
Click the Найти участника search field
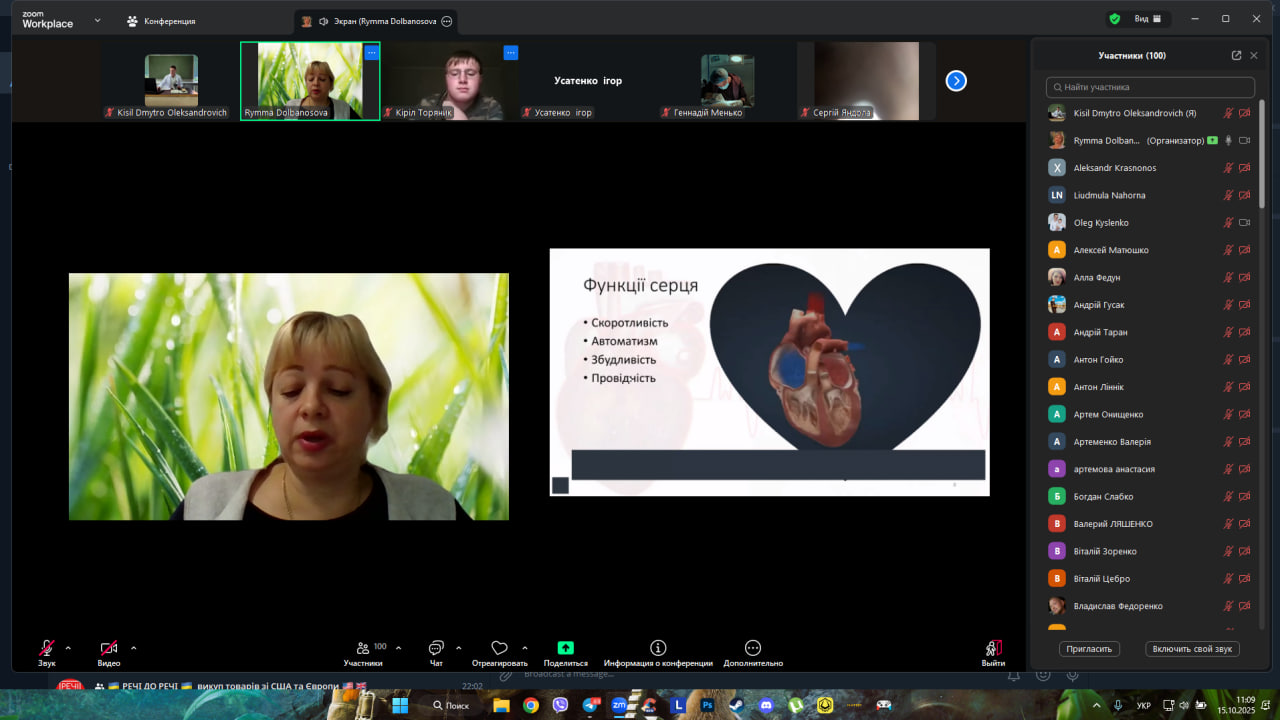(x=1150, y=88)
